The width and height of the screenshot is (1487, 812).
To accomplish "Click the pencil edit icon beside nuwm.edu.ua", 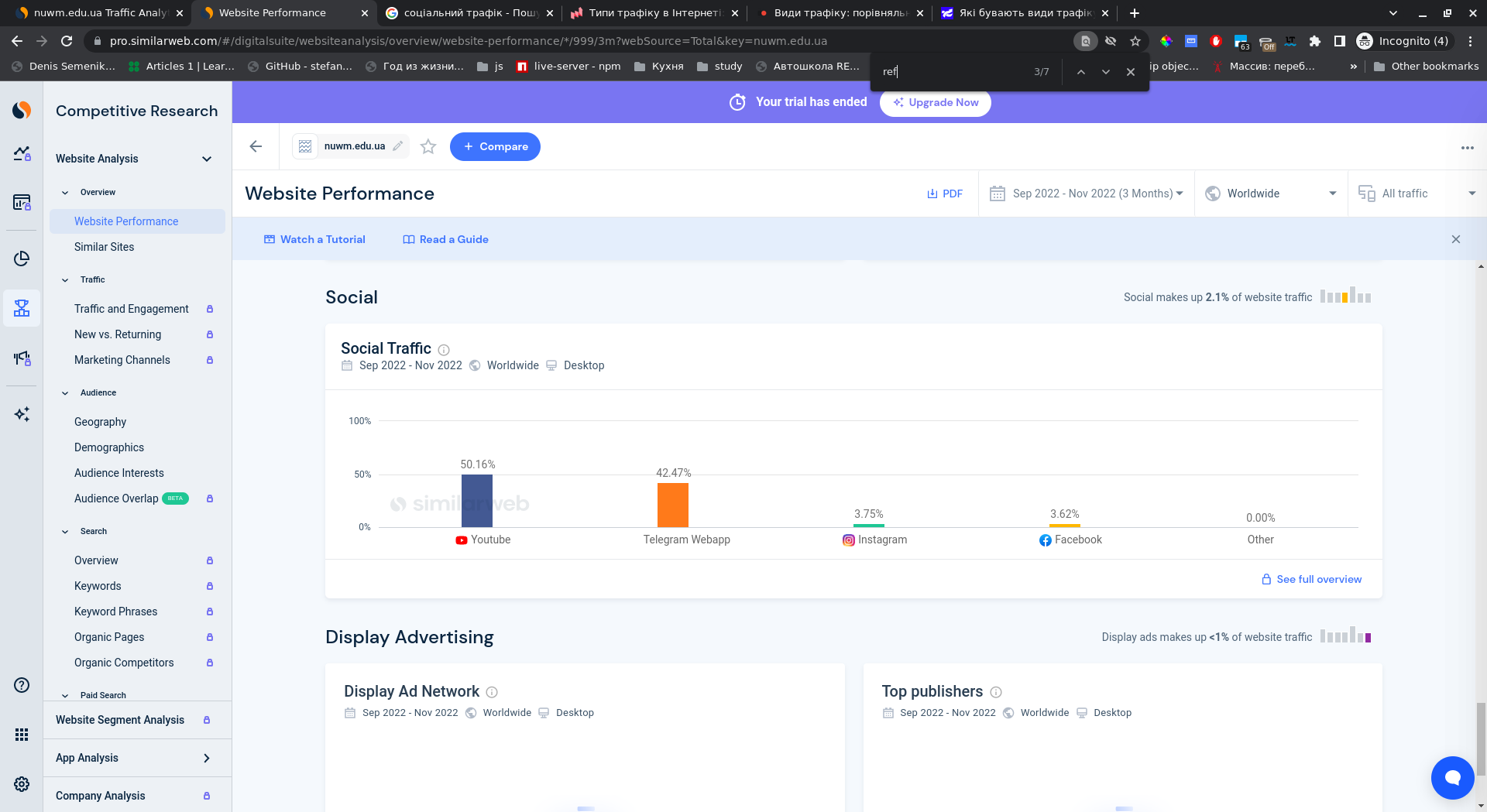I will tap(398, 146).
